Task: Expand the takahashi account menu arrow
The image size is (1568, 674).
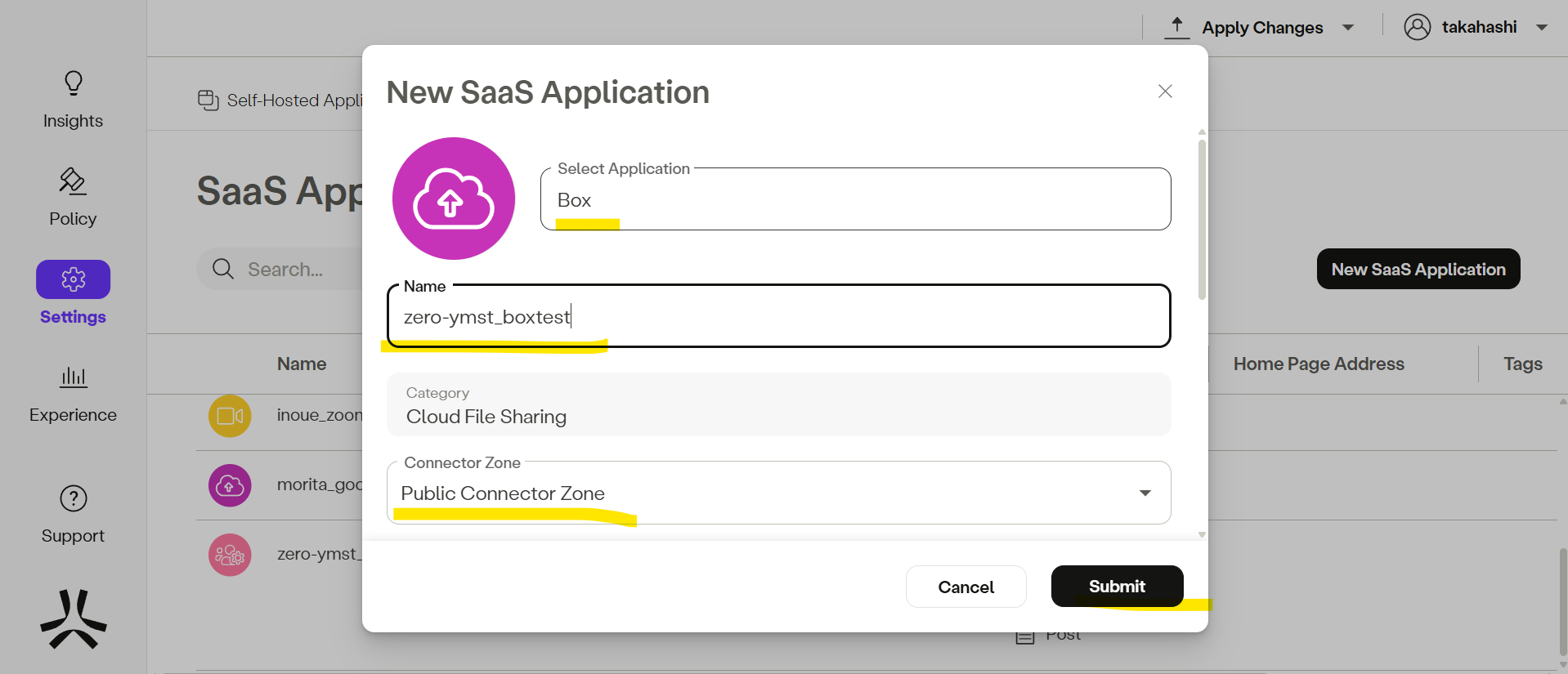Action: pos(1542,28)
